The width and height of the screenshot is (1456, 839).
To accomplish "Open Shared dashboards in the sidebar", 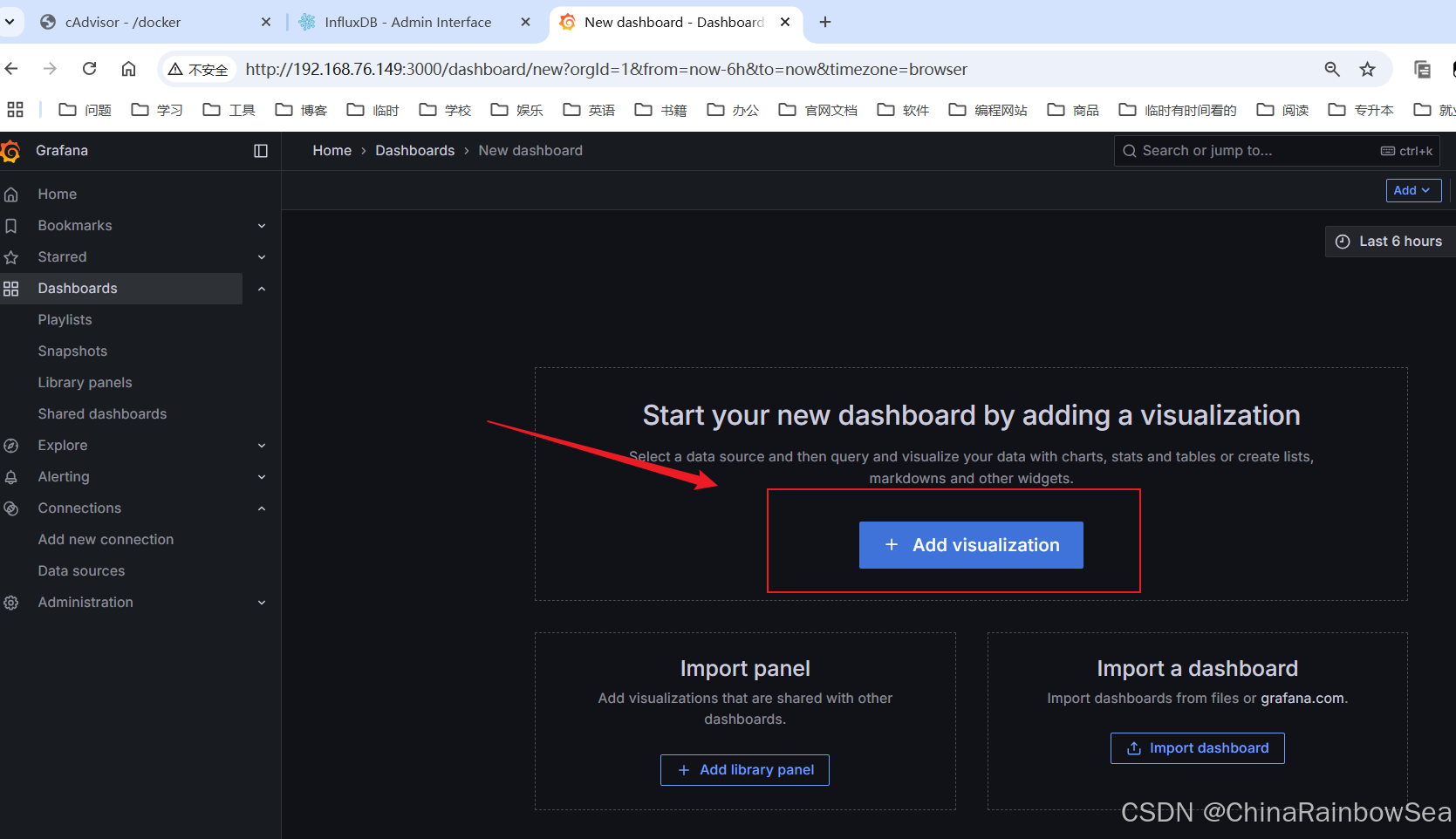I will tap(102, 414).
